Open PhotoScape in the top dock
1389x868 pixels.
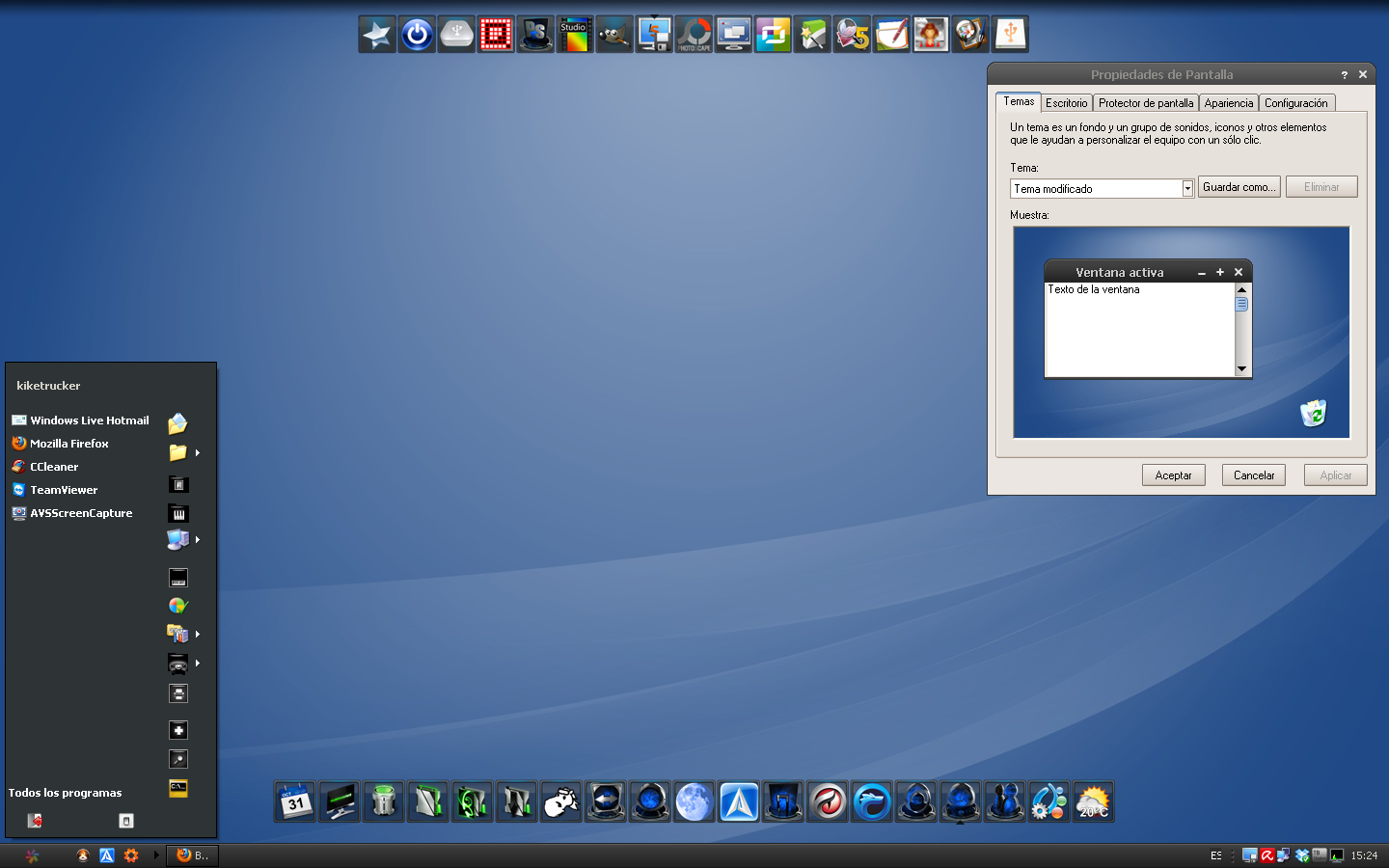[x=694, y=34]
